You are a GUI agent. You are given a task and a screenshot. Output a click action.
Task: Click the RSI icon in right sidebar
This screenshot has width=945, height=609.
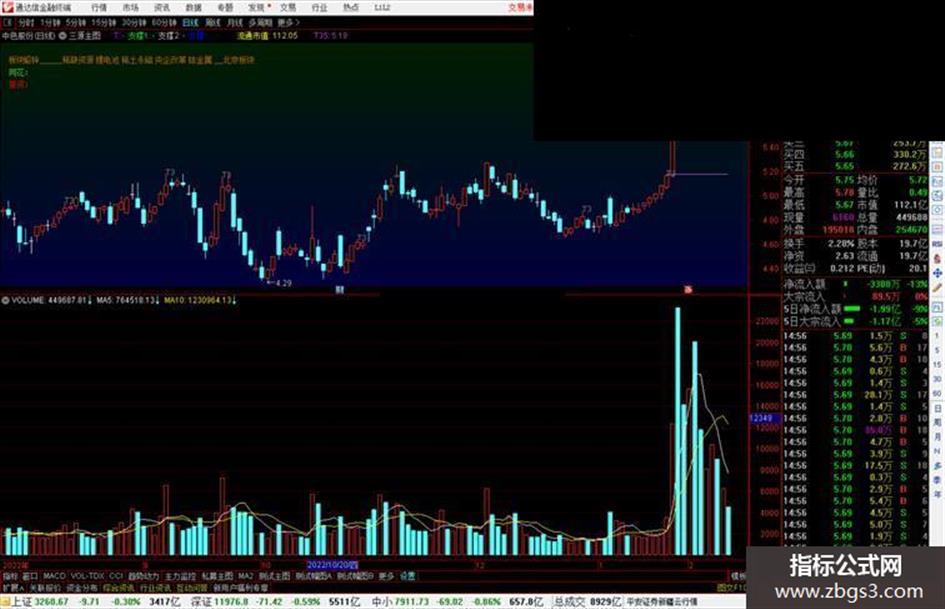(x=937, y=244)
